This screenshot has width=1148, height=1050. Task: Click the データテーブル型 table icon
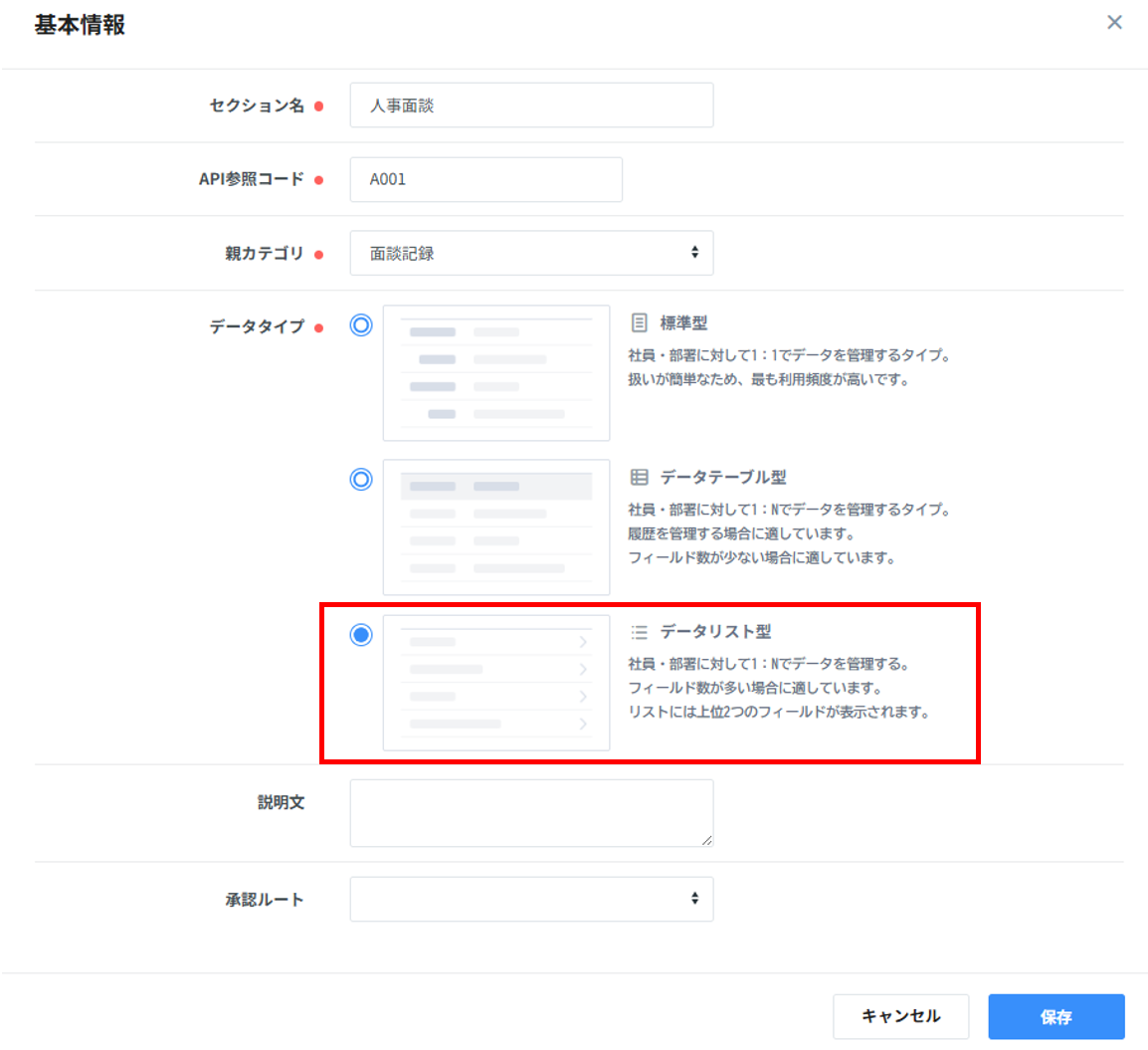click(x=640, y=478)
